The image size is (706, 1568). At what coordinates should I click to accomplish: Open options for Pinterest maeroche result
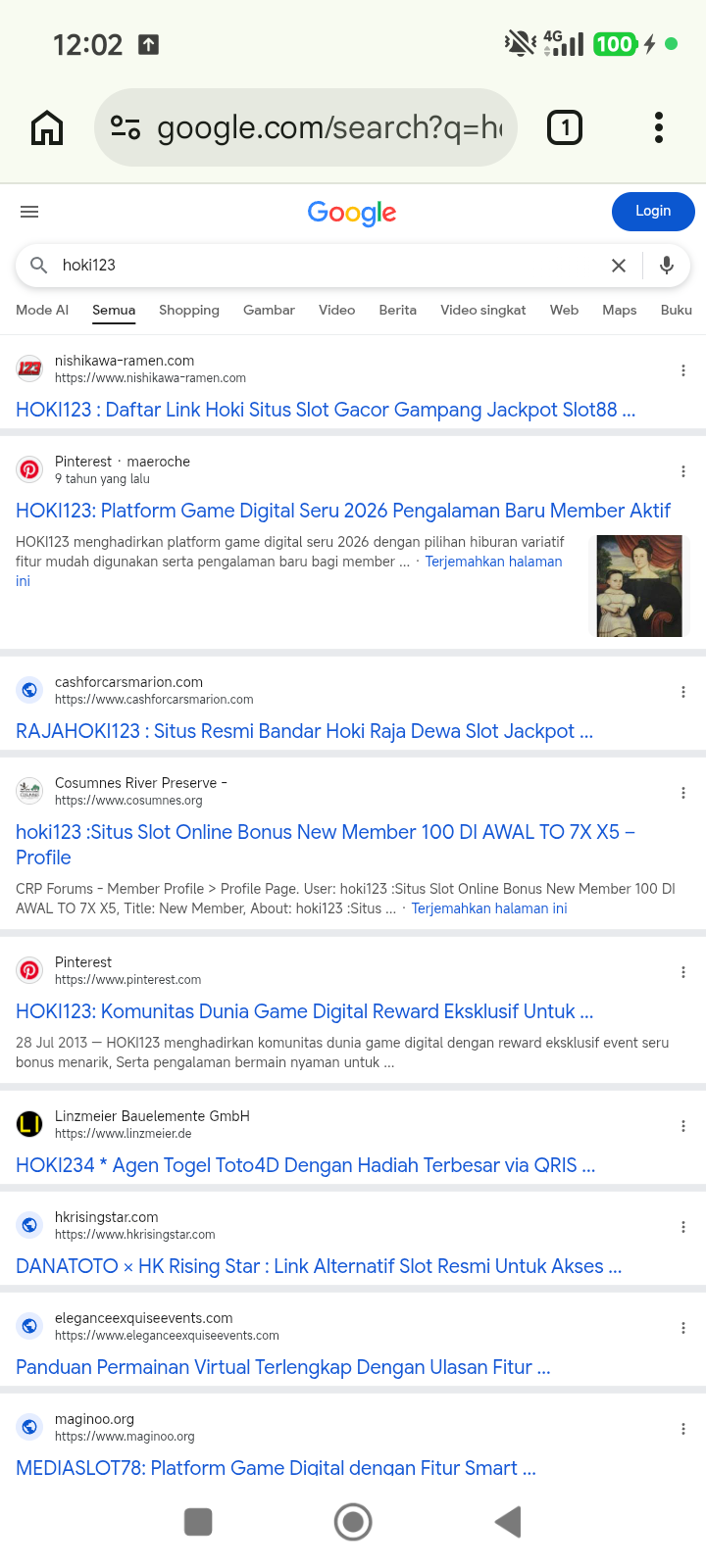coord(683,471)
